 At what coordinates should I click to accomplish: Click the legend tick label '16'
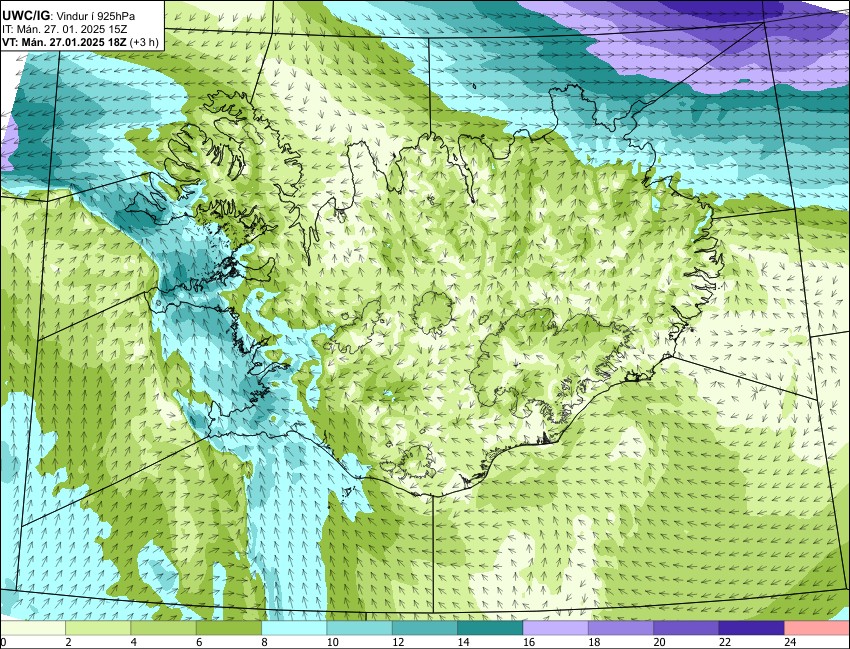[x=529, y=642]
